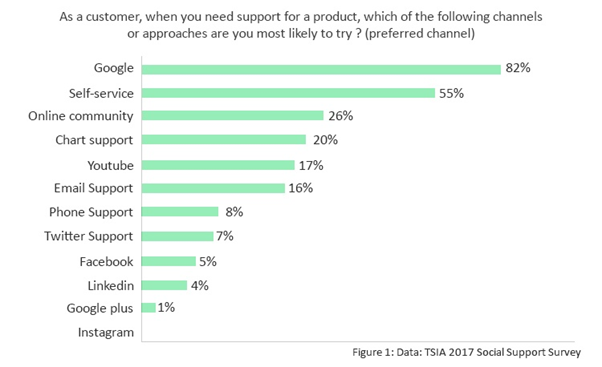Select the Chart support bar
This screenshot has height=367, width=602.
[x=224, y=139]
